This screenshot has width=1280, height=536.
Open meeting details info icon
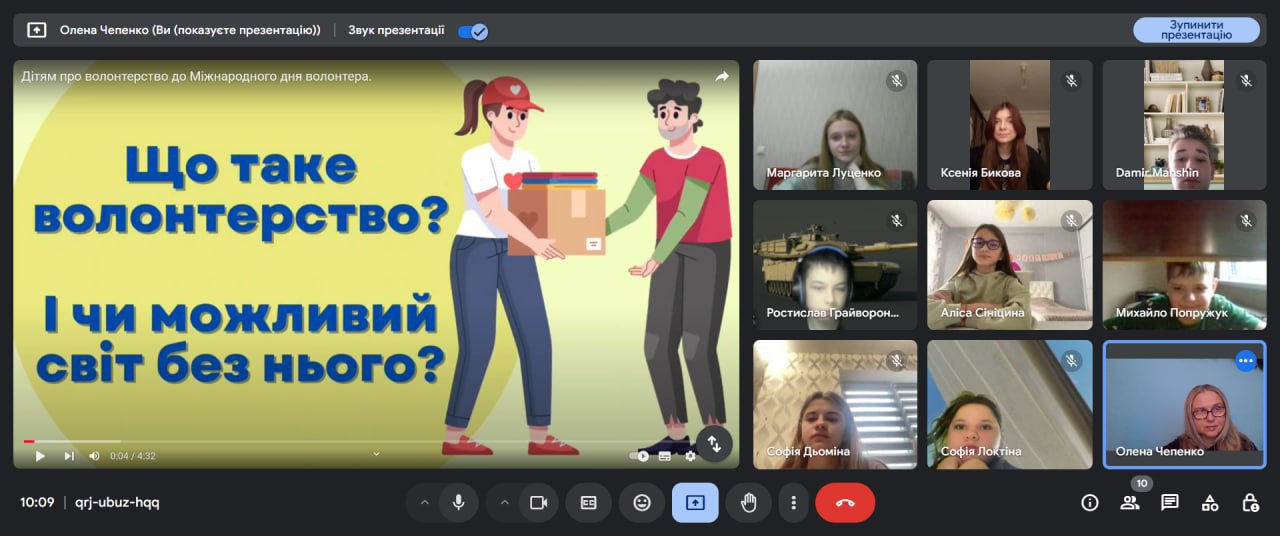(x=1090, y=503)
